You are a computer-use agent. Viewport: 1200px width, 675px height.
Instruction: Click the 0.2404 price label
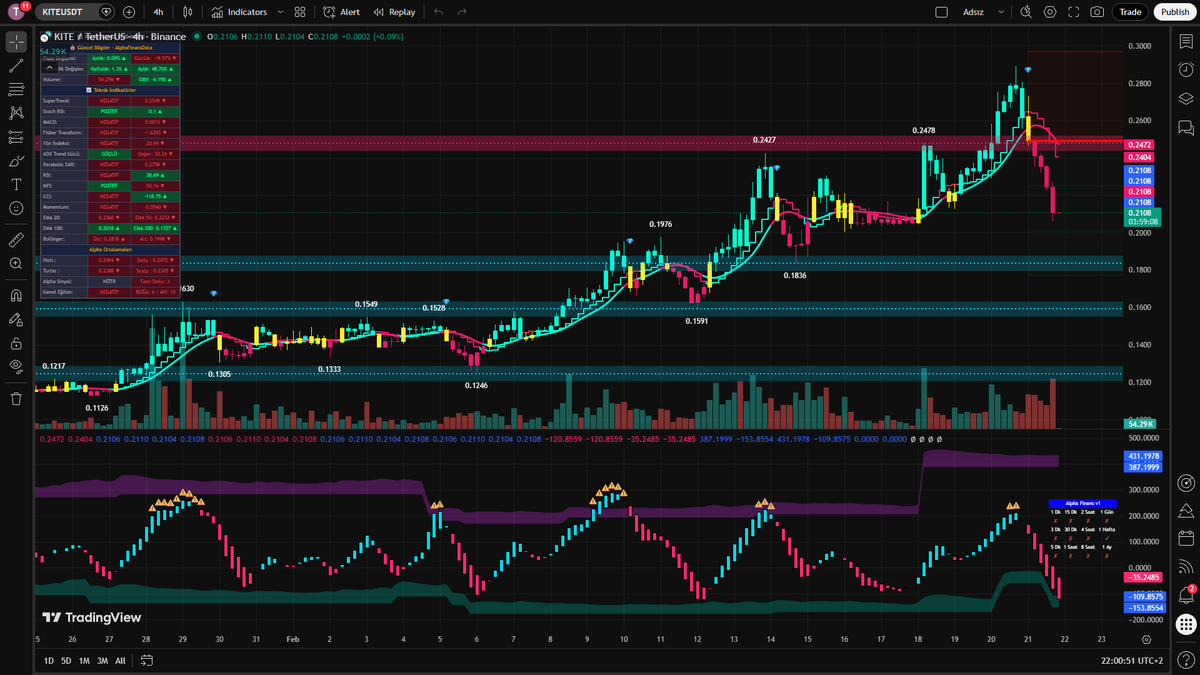(x=1140, y=157)
